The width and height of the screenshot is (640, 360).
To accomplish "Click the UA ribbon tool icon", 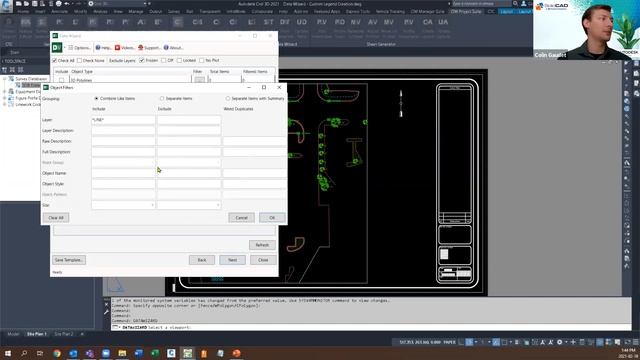I will 443,22.
